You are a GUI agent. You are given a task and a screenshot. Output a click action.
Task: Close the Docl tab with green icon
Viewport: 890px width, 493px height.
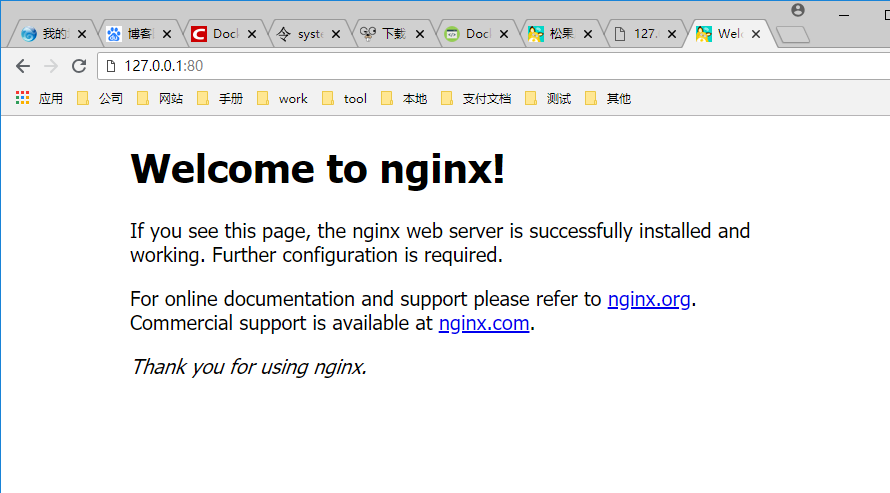click(x=503, y=34)
